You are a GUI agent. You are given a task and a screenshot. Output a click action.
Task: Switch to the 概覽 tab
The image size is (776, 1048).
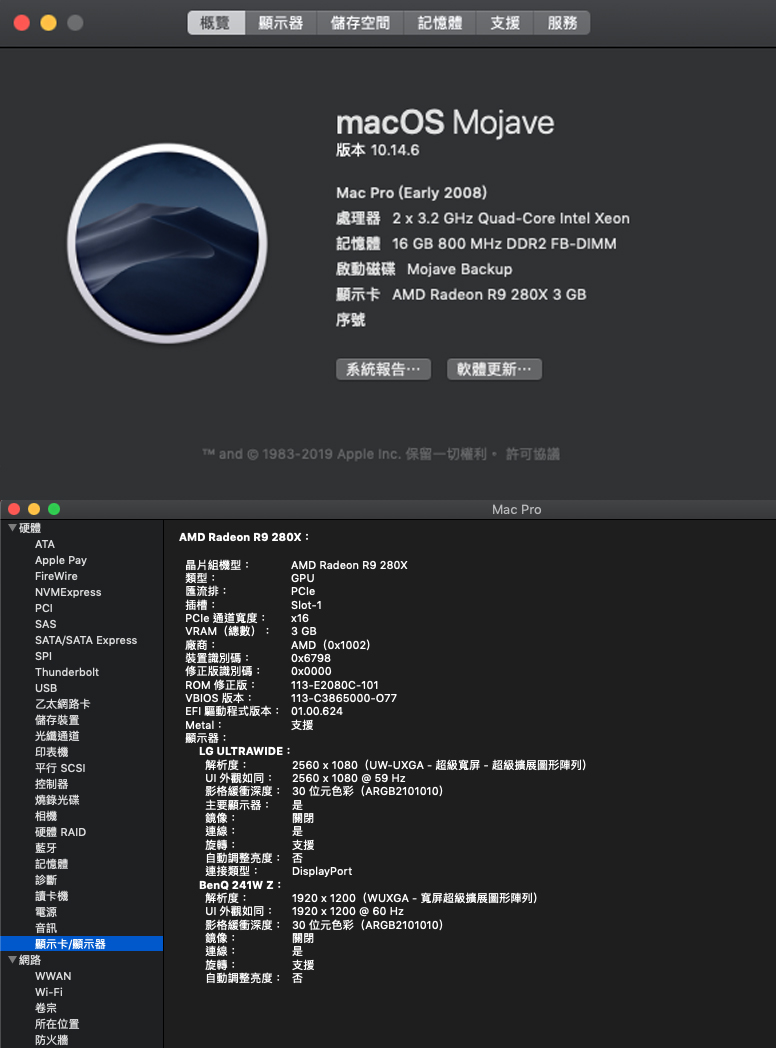point(216,23)
